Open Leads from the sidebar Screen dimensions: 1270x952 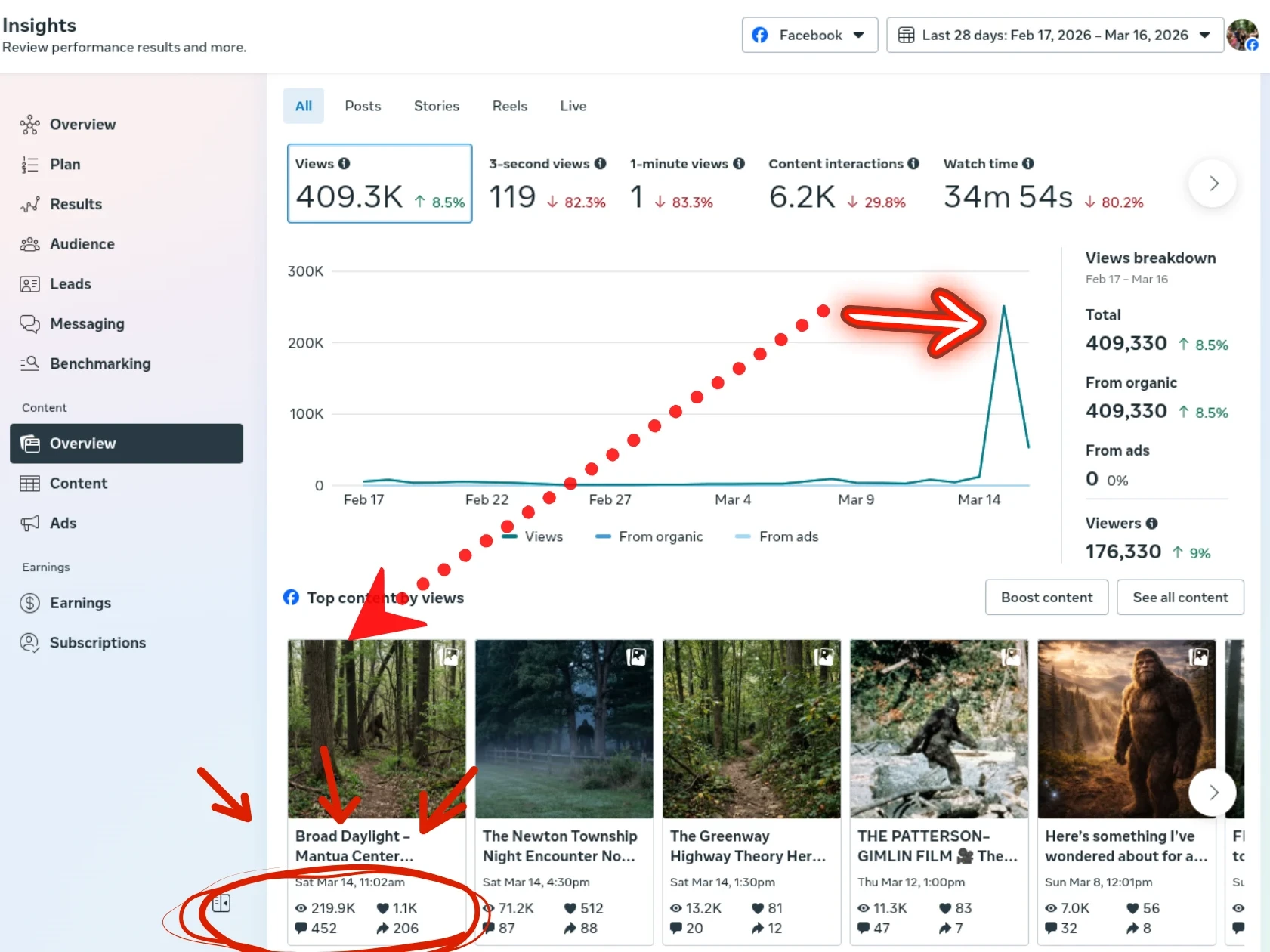(70, 284)
